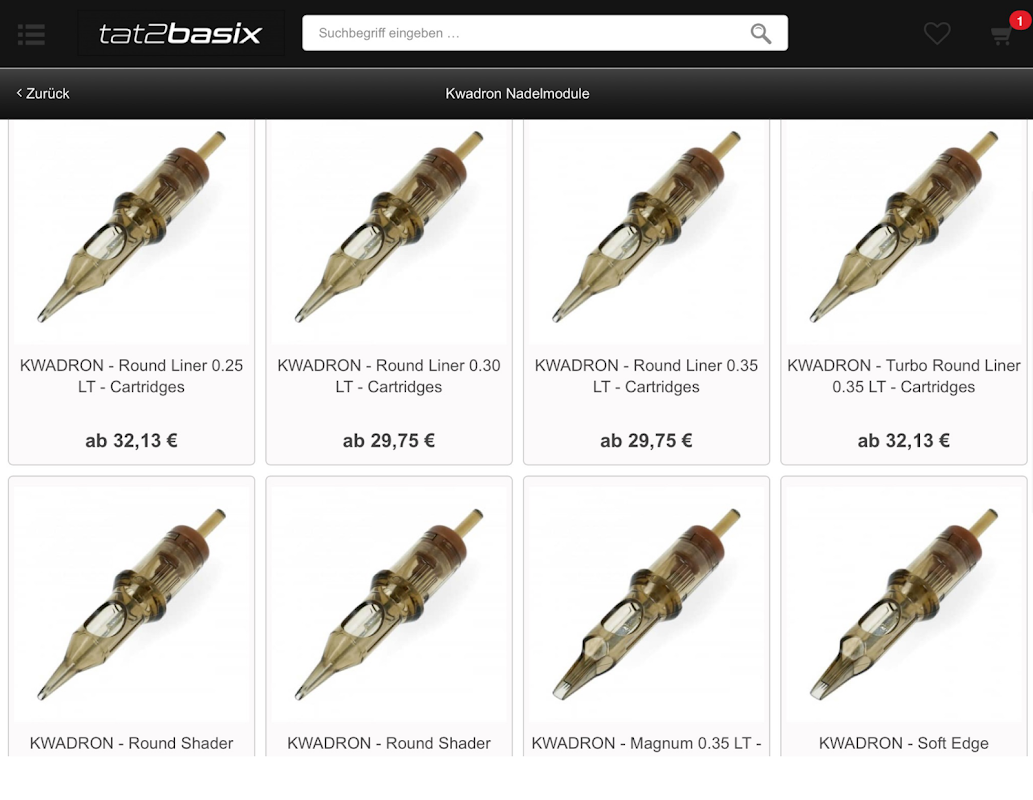Open Magnum 0.35 LT product image
The width and height of the screenshot is (1033, 800).
[646, 604]
